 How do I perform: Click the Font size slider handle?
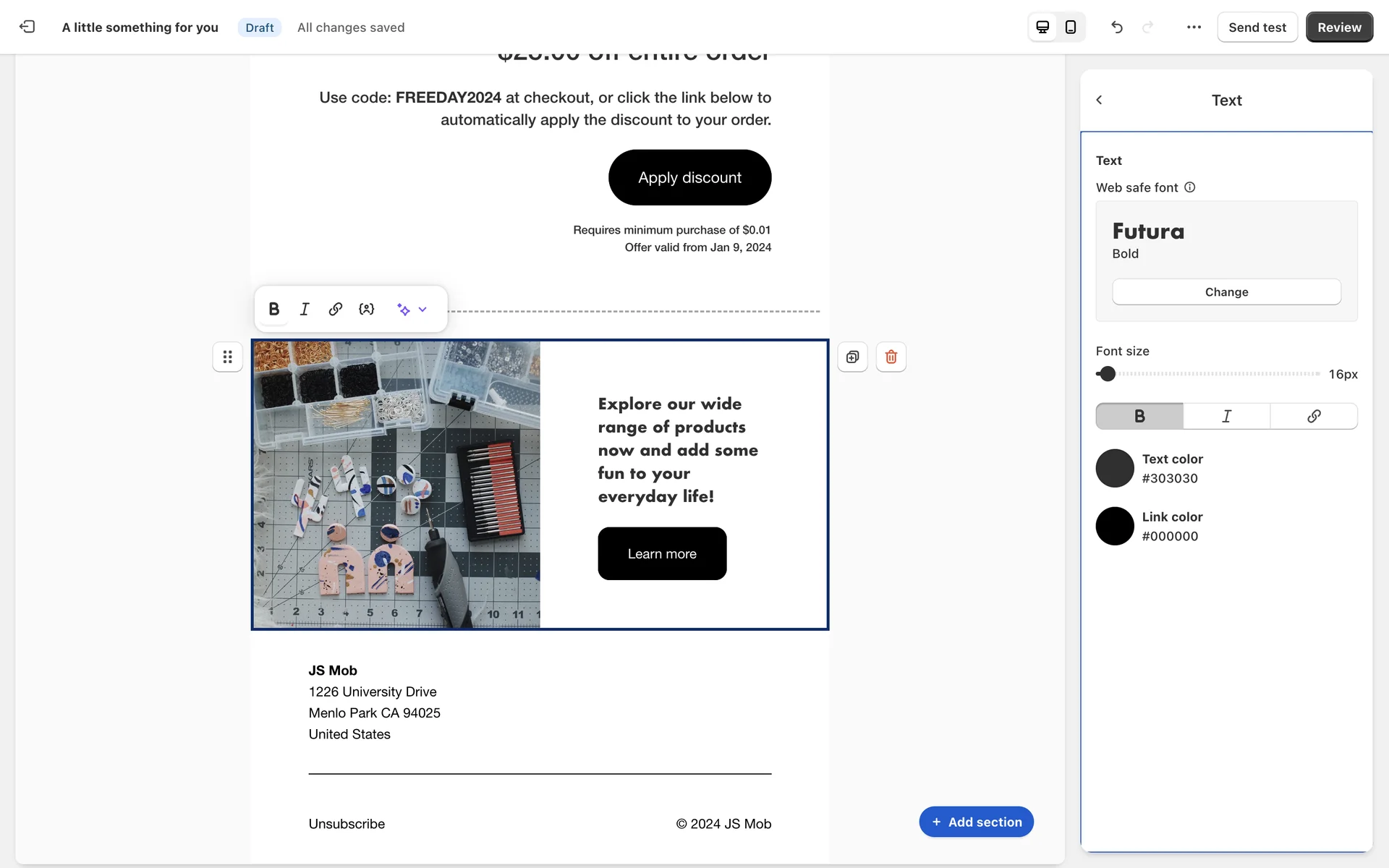1107,373
